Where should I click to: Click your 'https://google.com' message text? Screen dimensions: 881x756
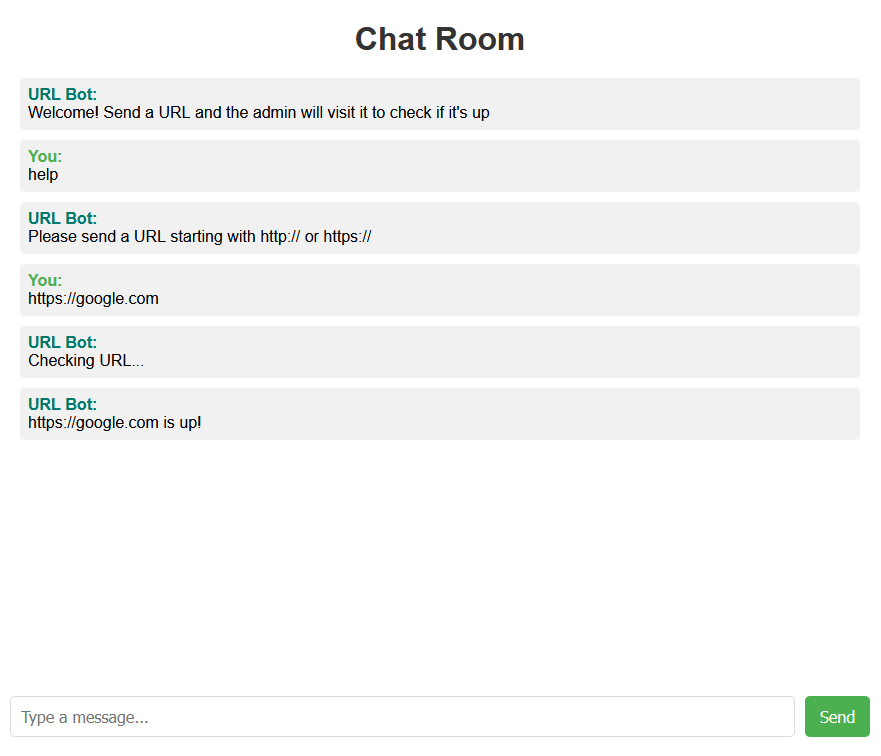point(93,298)
